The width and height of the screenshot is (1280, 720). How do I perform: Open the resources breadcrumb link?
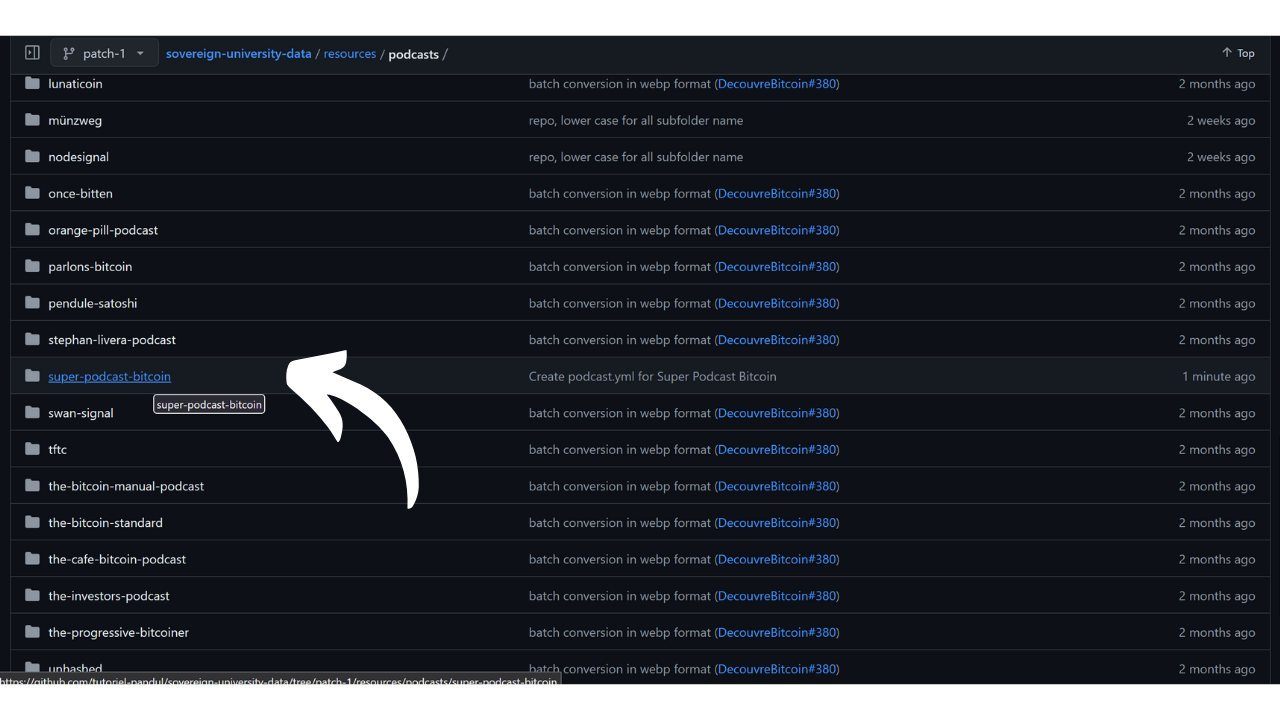[350, 54]
